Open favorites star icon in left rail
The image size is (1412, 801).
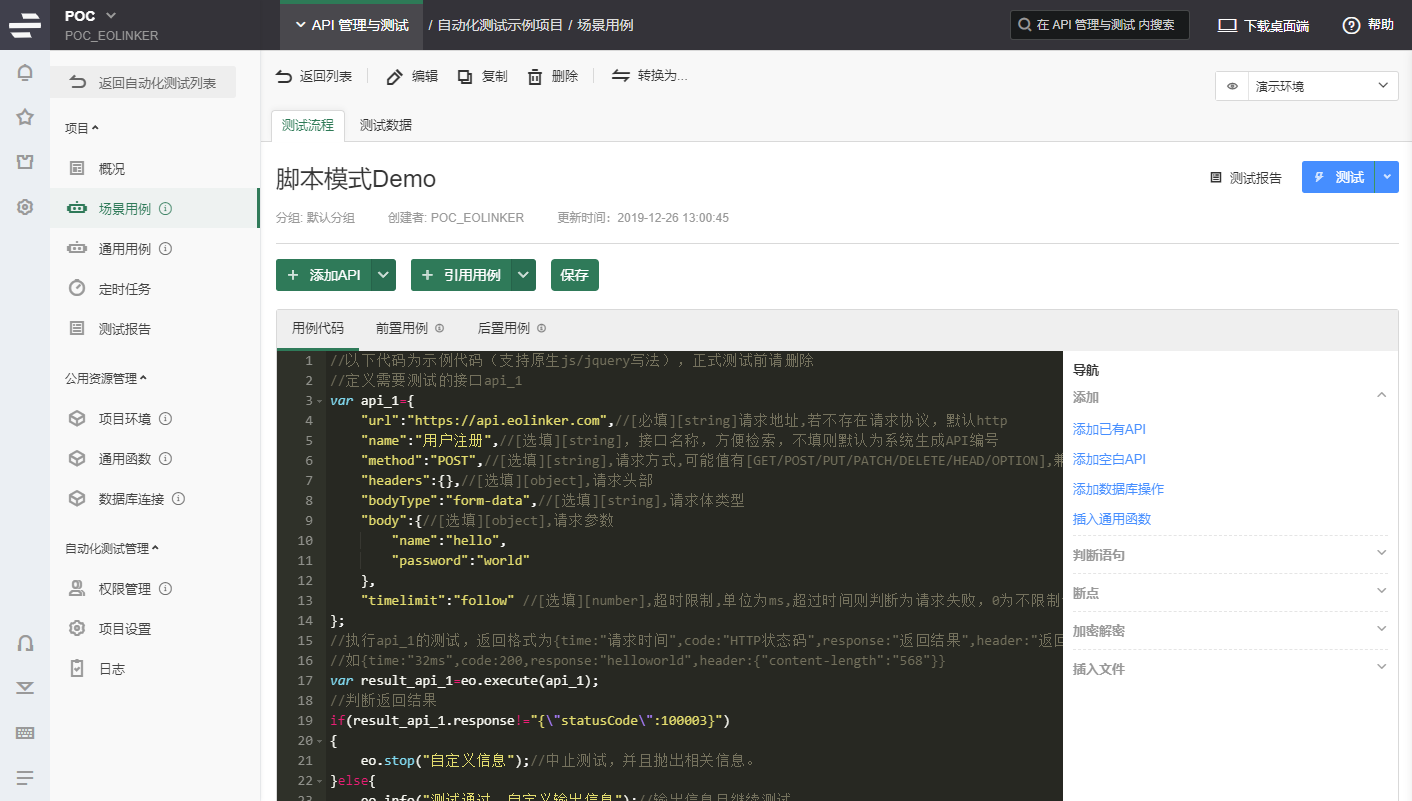click(25, 117)
